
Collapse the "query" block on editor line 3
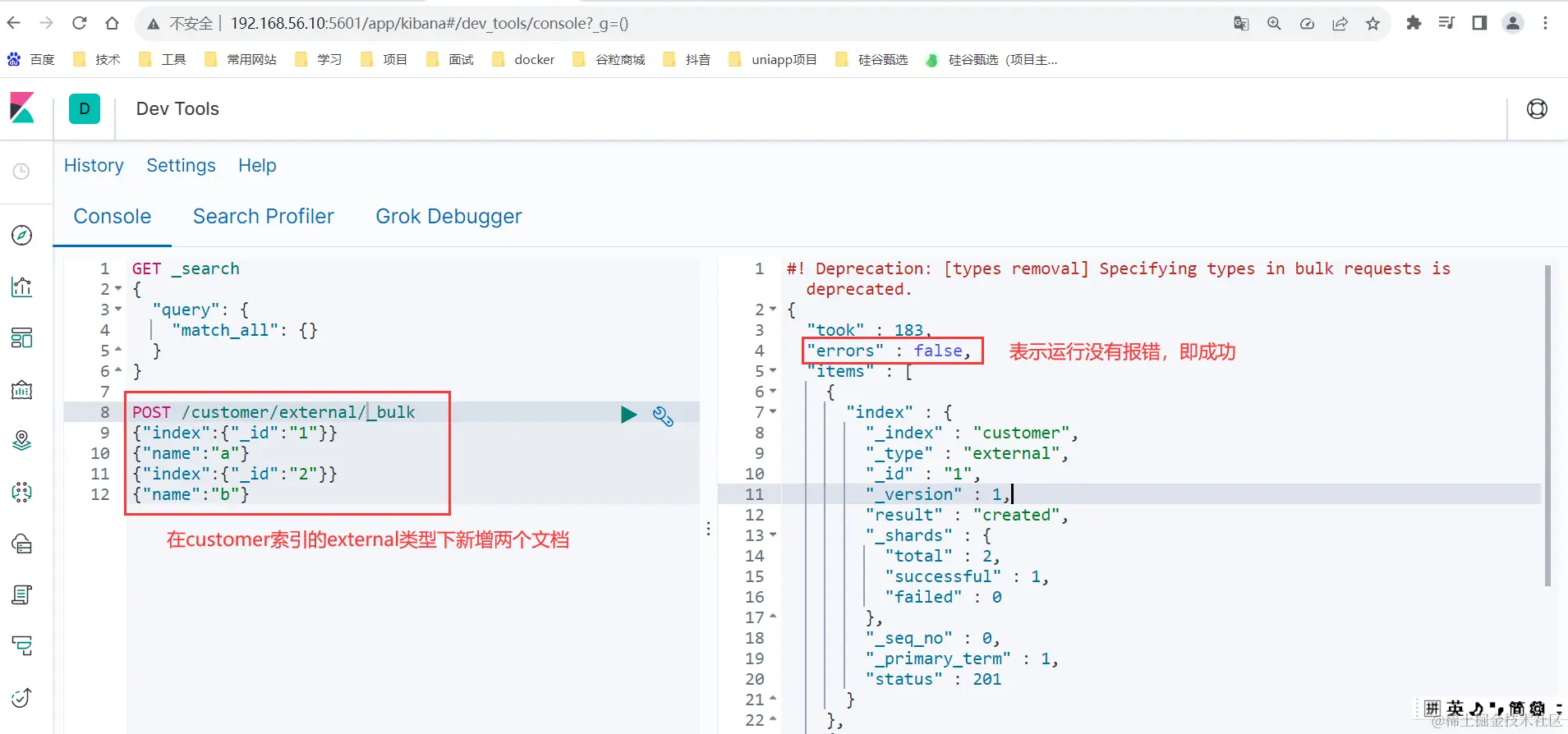[118, 310]
